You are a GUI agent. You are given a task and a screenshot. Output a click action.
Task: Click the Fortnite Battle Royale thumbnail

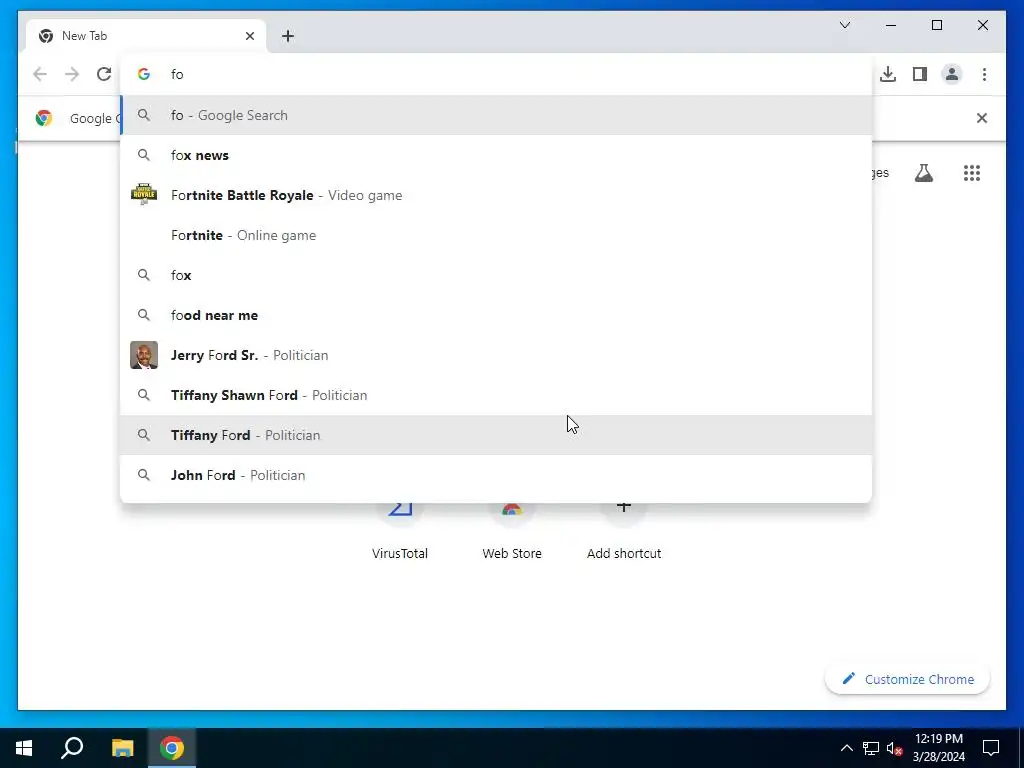pos(144,195)
